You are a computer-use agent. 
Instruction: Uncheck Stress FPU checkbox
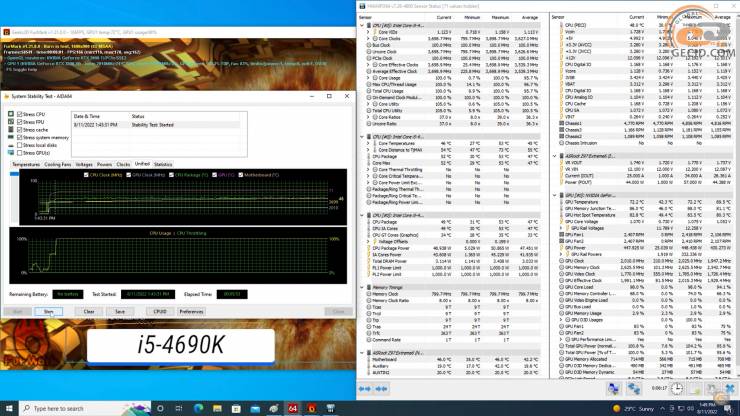tap(20, 122)
